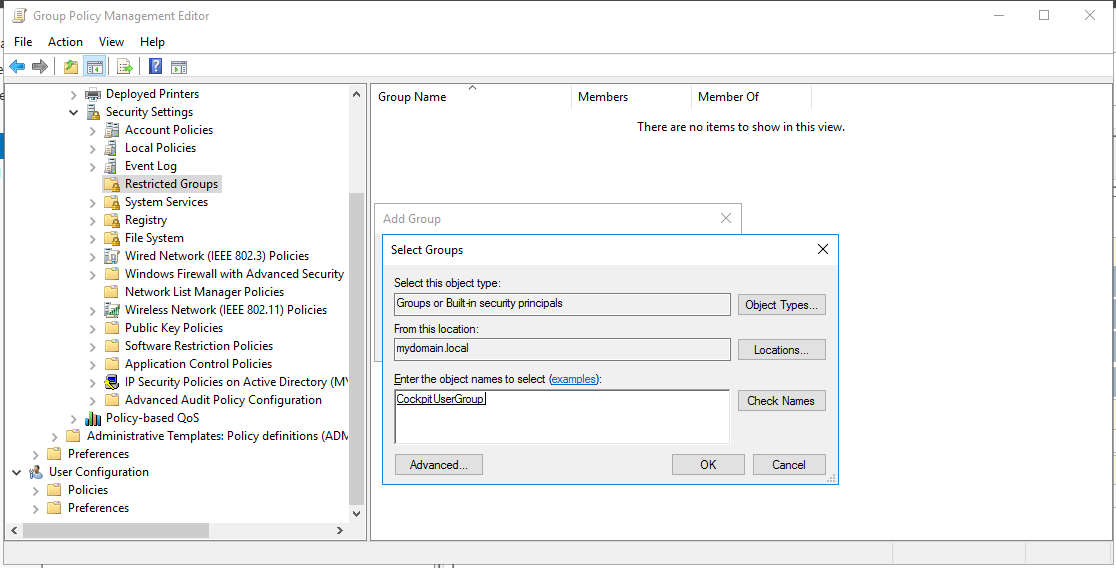1116x568 pixels.
Task: Expand the Local Policies node
Action: (x=93, y=148)
